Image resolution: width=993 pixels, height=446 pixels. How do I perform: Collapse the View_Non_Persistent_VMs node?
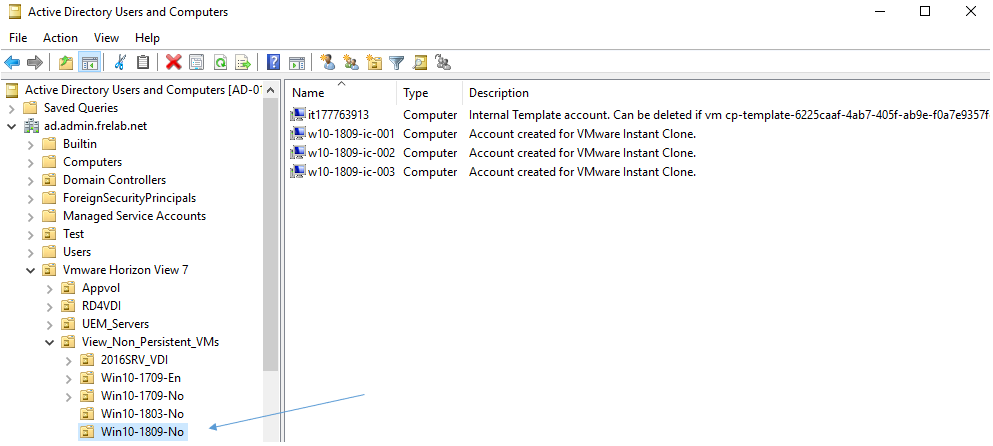tap(48, 342)
